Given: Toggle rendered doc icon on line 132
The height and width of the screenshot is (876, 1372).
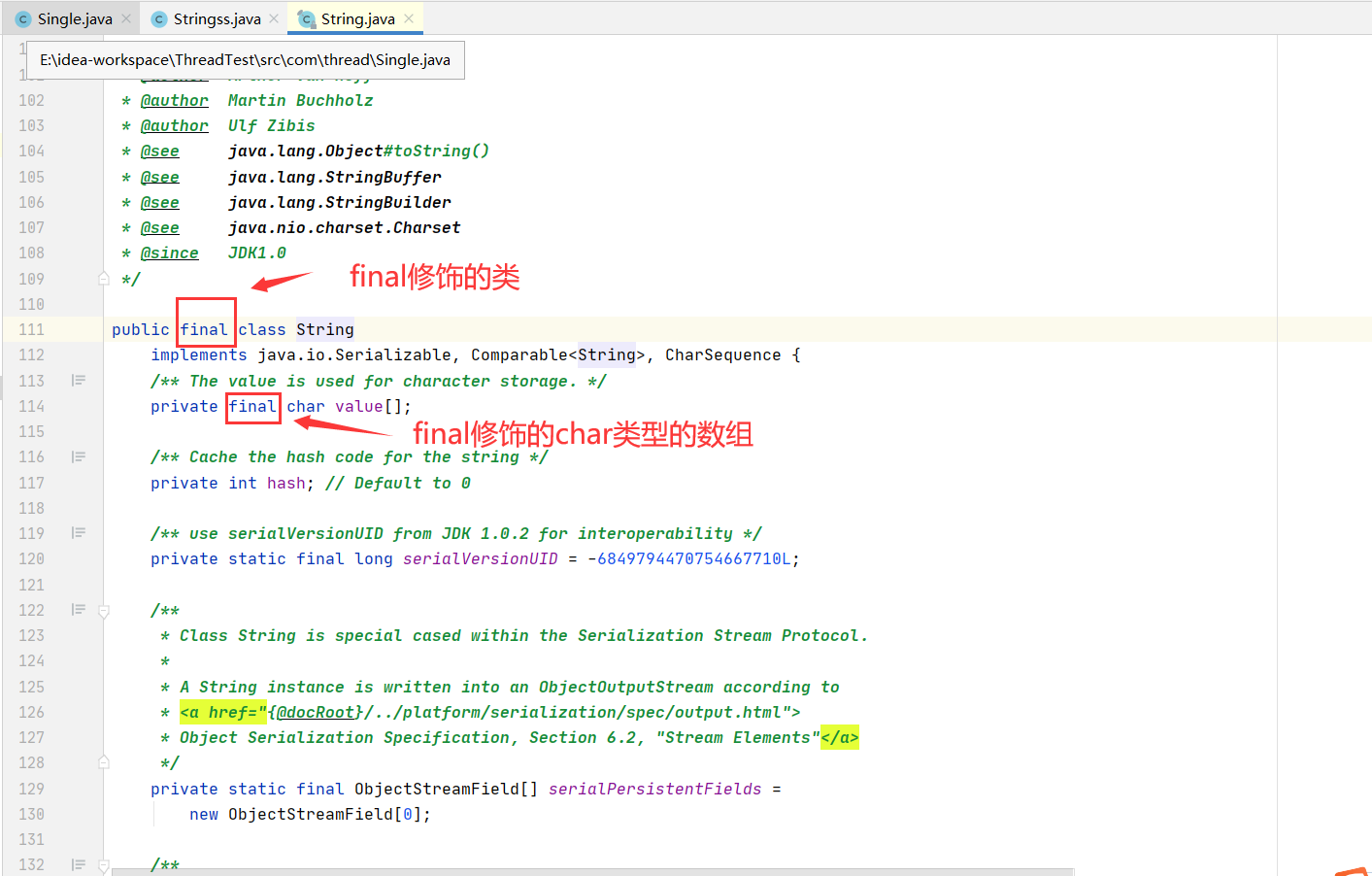Looking at the screenshot, I should coord(79,863).
